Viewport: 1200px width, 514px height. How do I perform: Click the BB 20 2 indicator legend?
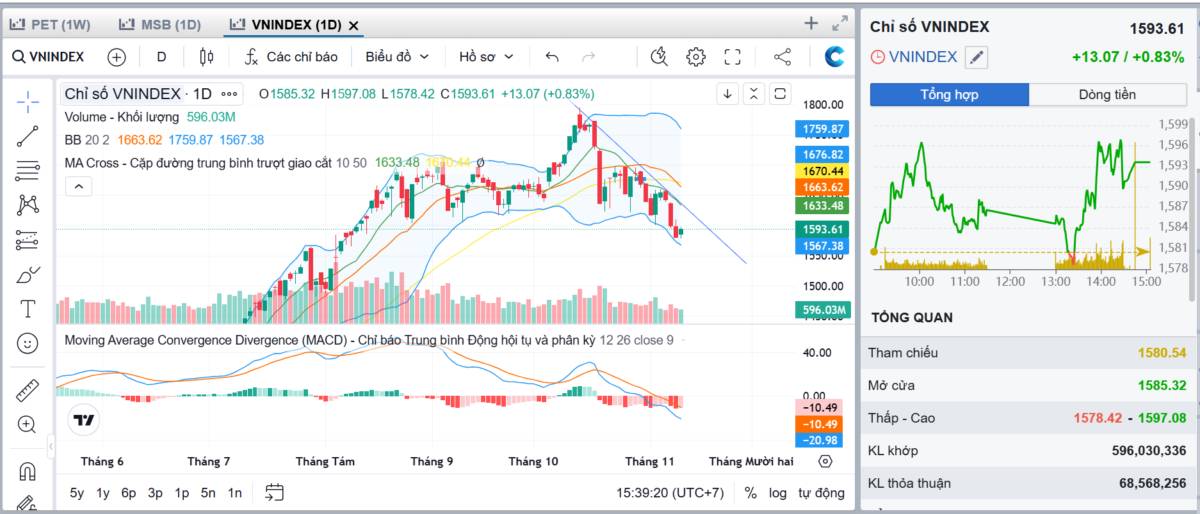coord(86,140)
